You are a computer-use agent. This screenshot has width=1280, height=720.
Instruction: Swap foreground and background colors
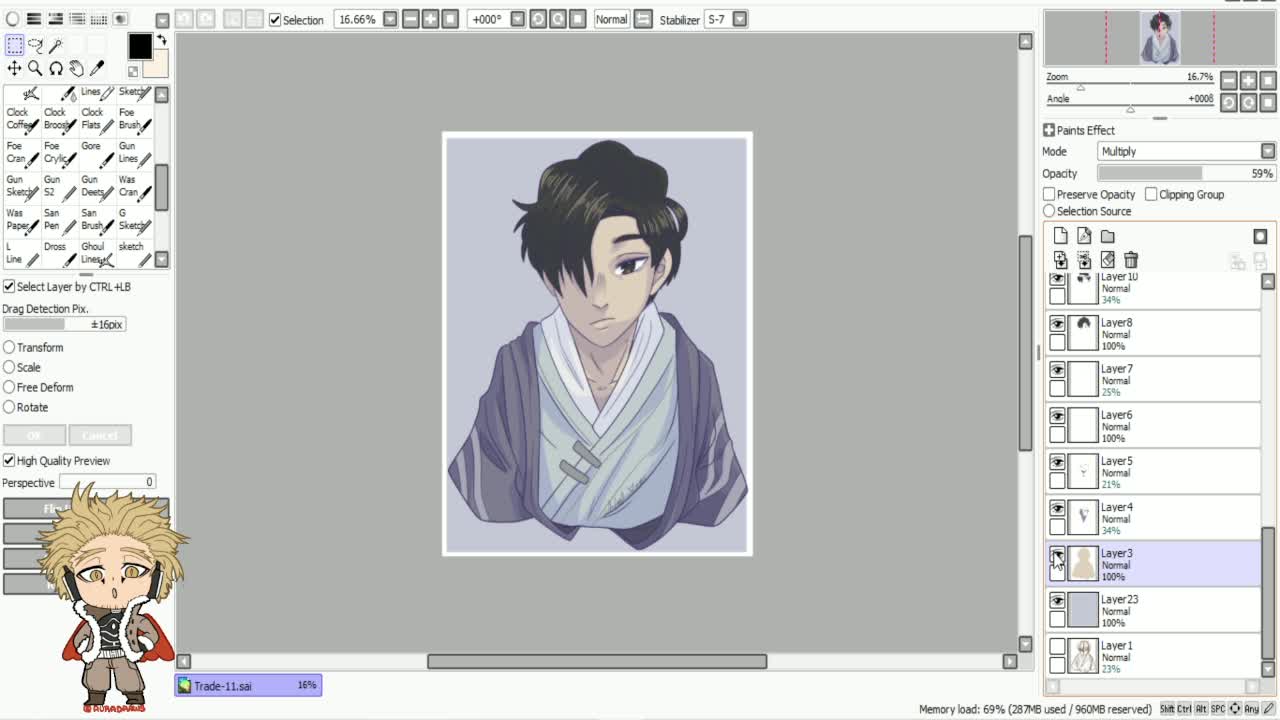pyautogui.click(x=161, y=40)
